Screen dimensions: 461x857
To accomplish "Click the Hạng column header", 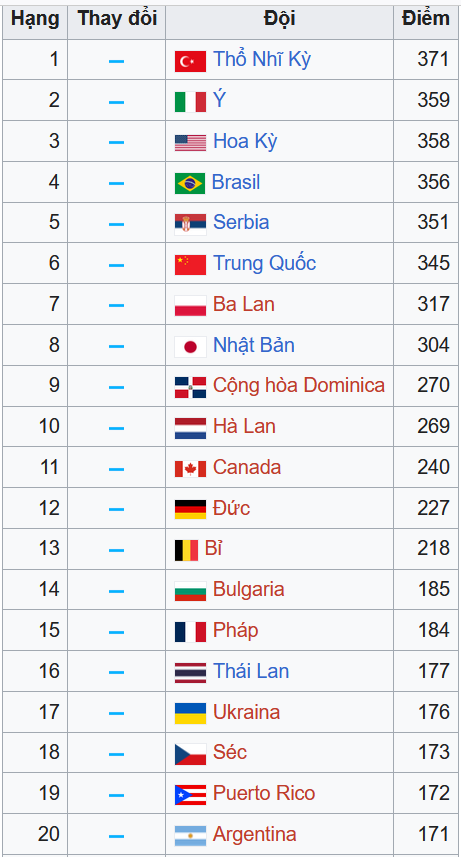I will 35,20.
